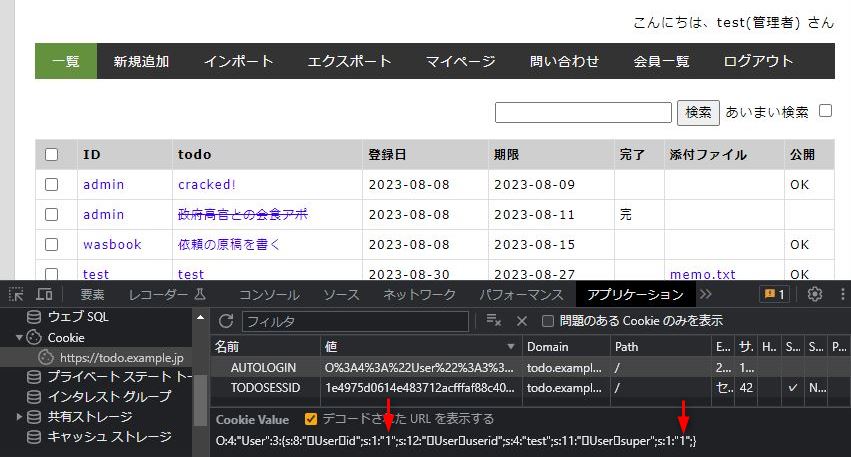Switch to the コンソール tab

(269, 295)
